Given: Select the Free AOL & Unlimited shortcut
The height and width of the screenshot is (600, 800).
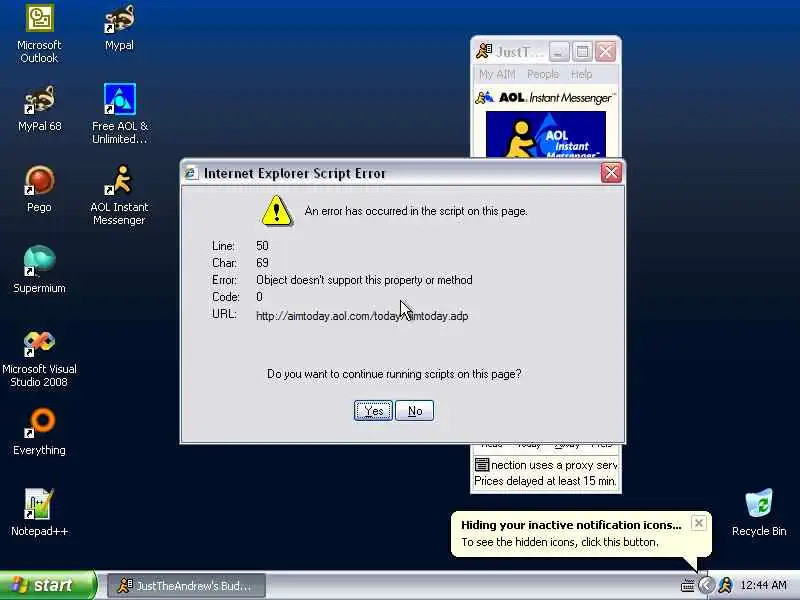Looking at the screenshot, I should click(x=119, y=114).
